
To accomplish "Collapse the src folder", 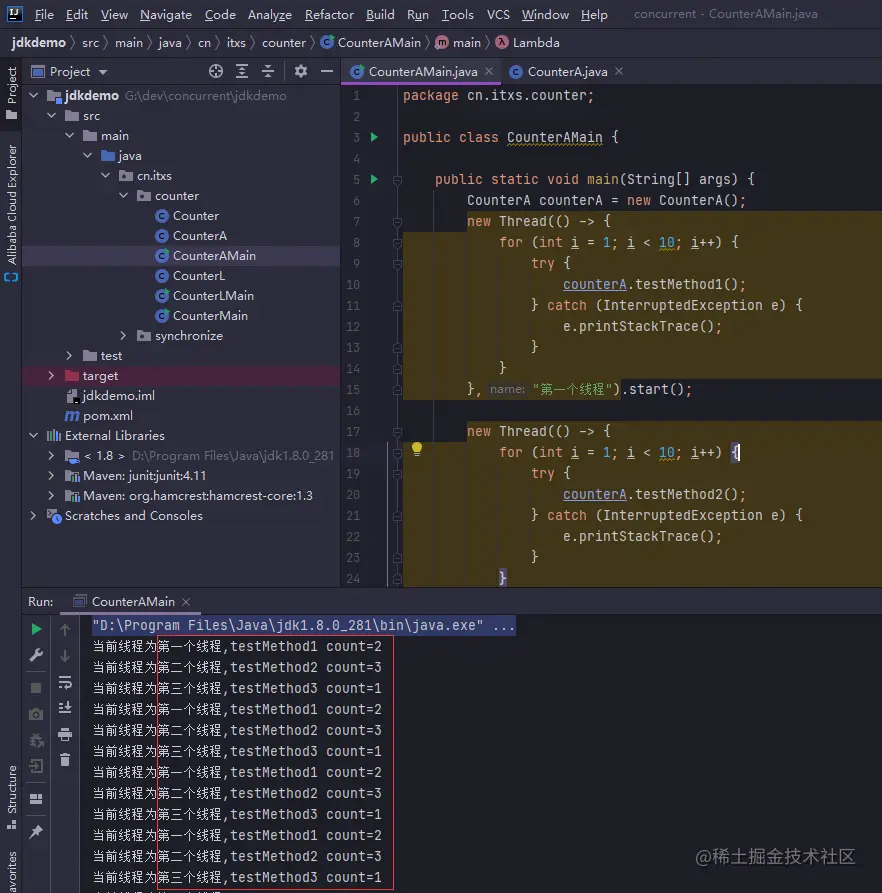I will pos(52,116).
